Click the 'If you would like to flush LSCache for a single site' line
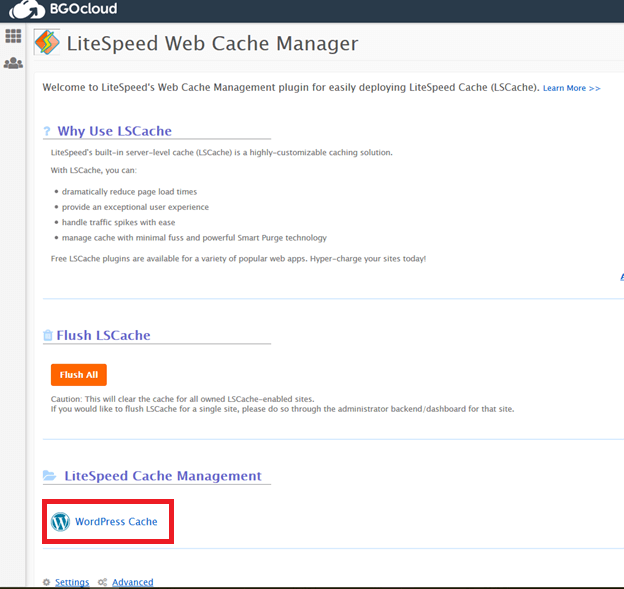624x589 pixels. [283, 409]
